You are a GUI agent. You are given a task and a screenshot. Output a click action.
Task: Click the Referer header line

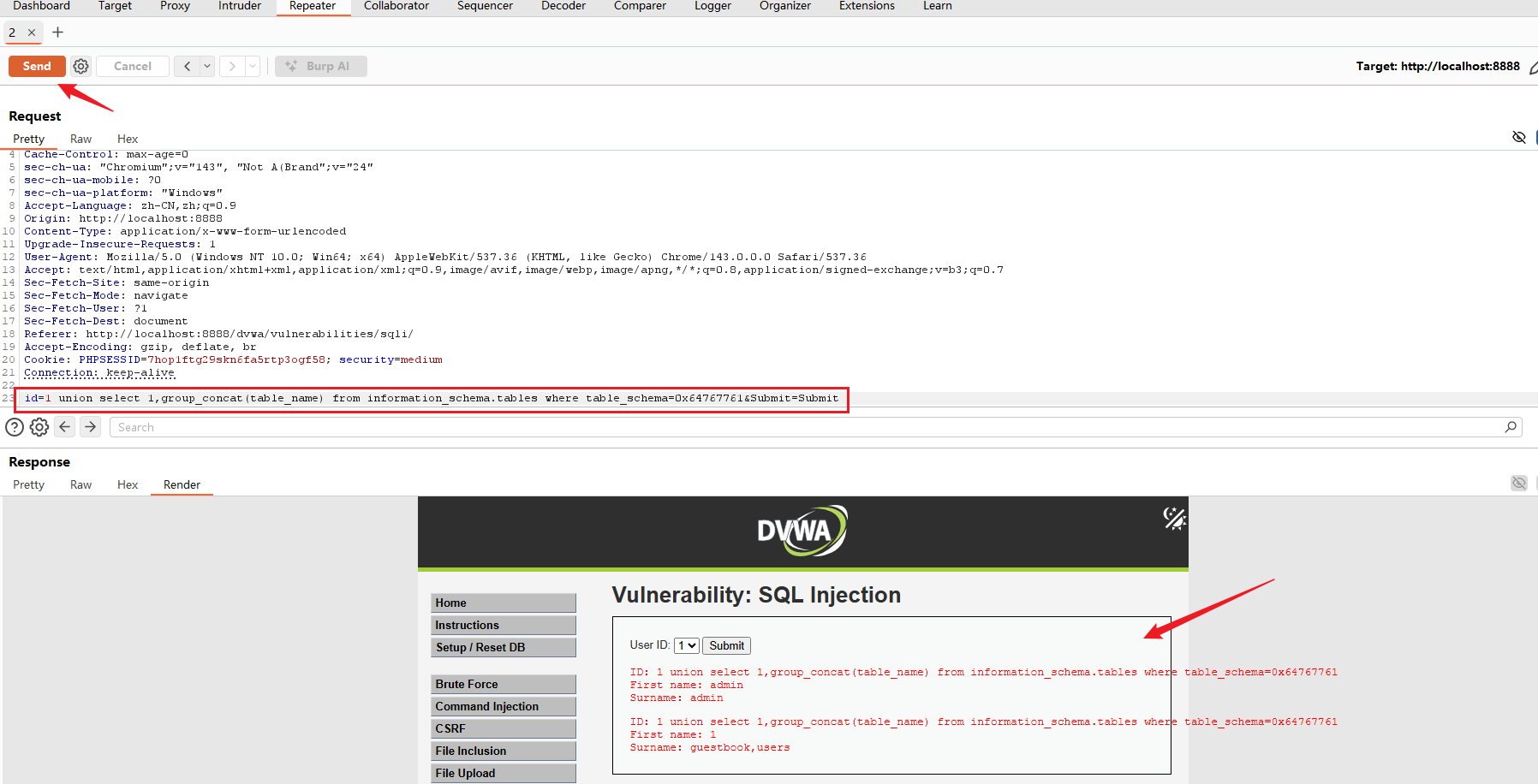[x=218, y=334]
